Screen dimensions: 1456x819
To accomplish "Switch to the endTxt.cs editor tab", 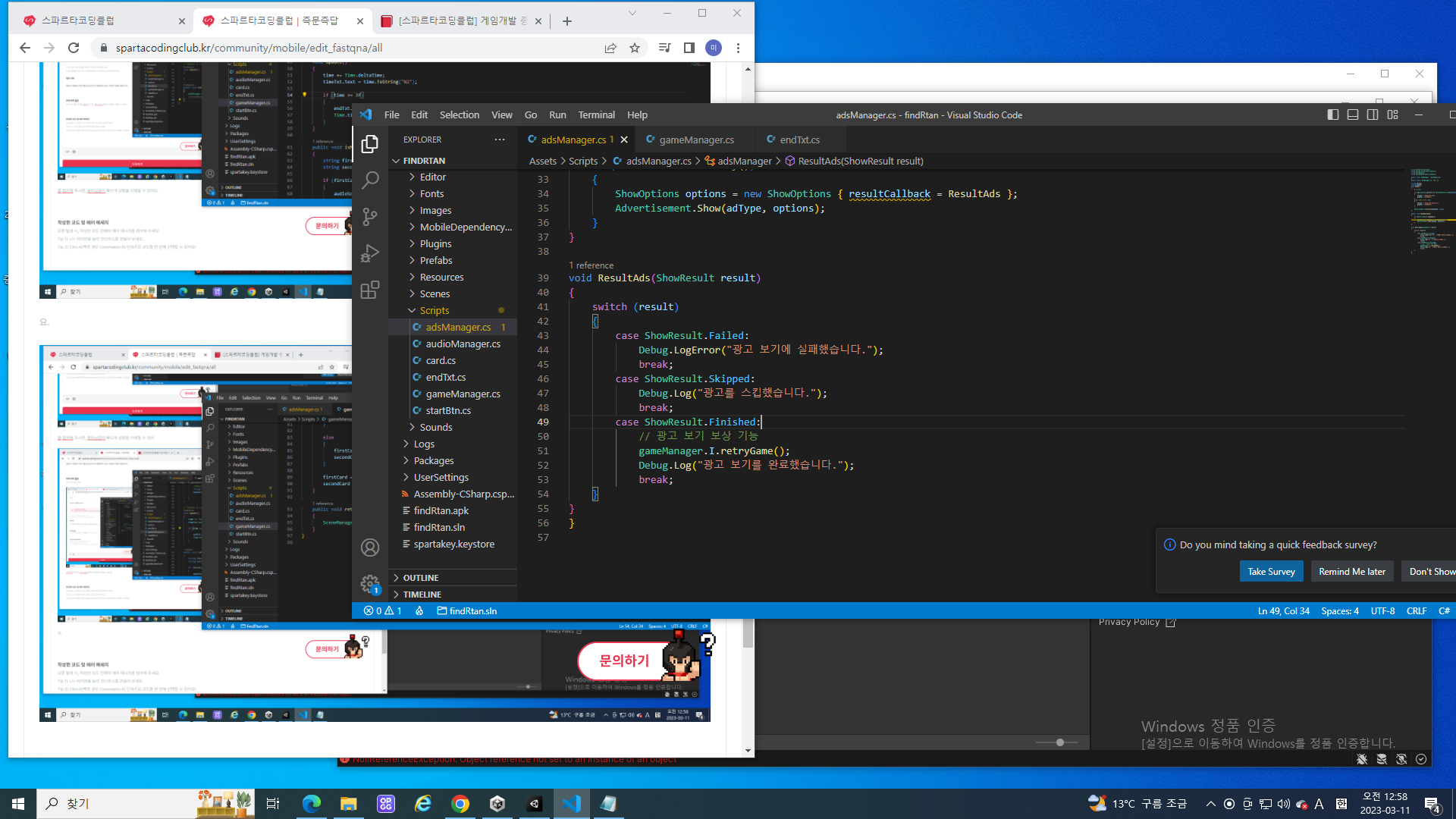I will pyautogui.click(x=799, y=140).
